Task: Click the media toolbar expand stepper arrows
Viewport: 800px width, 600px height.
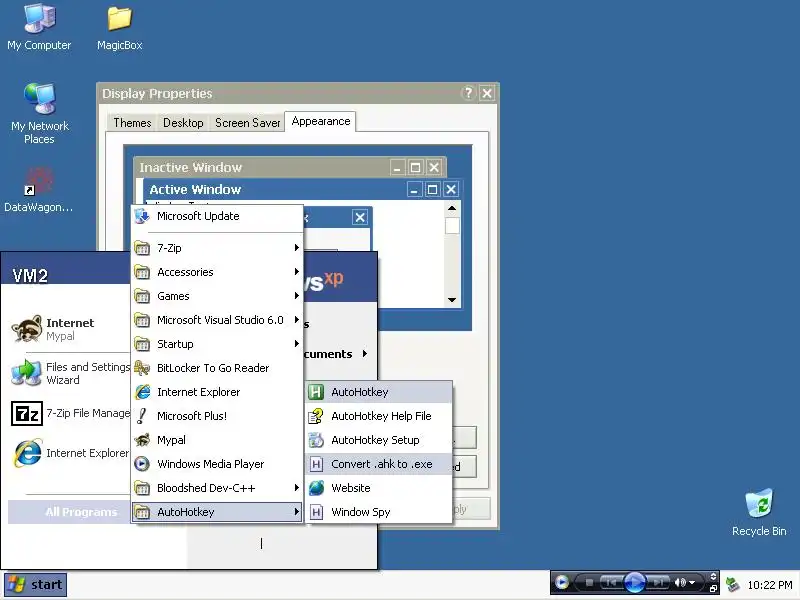Action: tap(713, 576)
